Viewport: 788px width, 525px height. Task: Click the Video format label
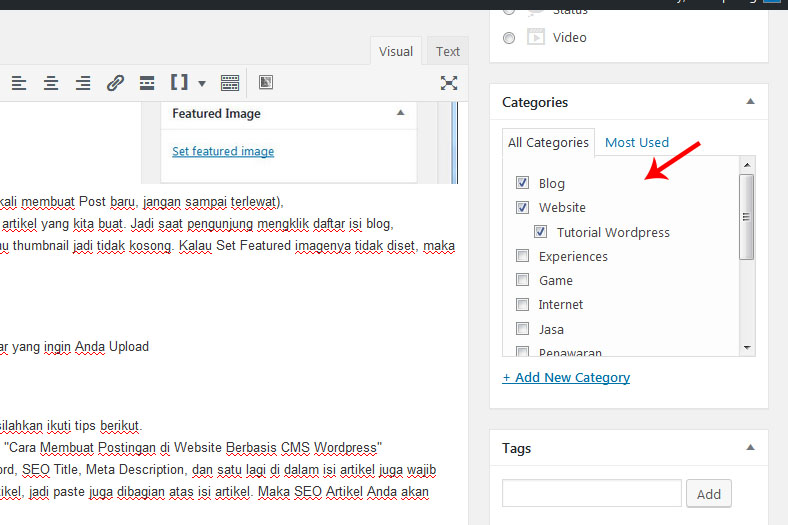coord(569,38)
